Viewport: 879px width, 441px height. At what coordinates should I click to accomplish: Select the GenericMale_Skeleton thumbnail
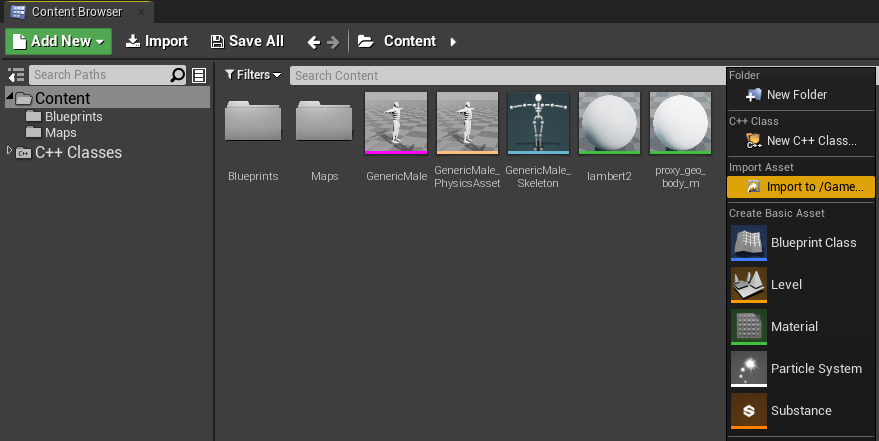[538, 124]
